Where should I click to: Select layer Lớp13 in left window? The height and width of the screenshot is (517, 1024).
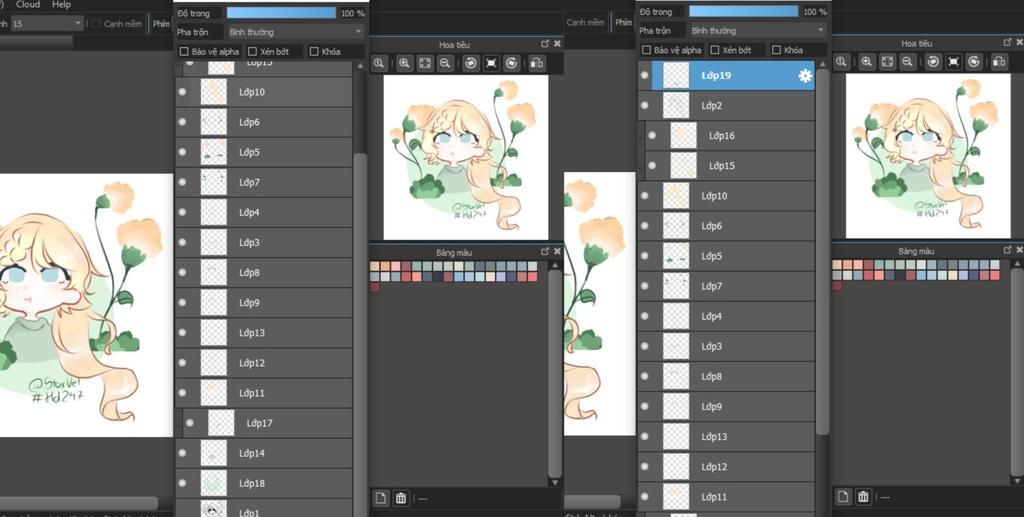coord(264,333)
